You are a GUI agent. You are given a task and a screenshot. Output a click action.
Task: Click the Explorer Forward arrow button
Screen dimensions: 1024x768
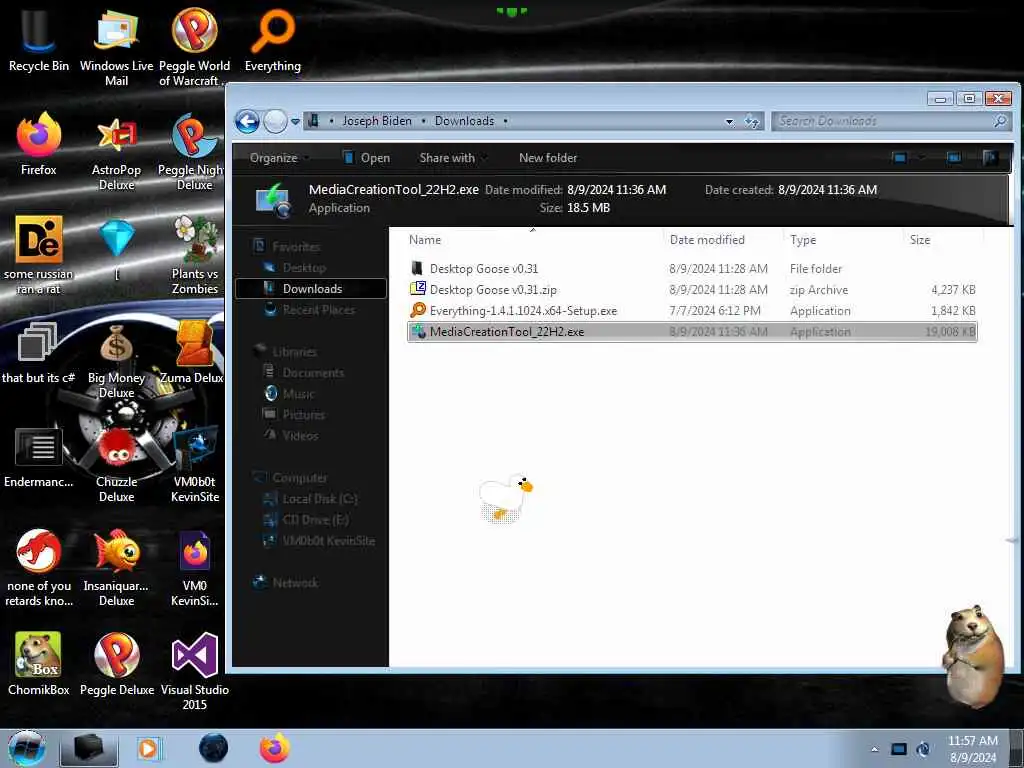tap(275, 121)
